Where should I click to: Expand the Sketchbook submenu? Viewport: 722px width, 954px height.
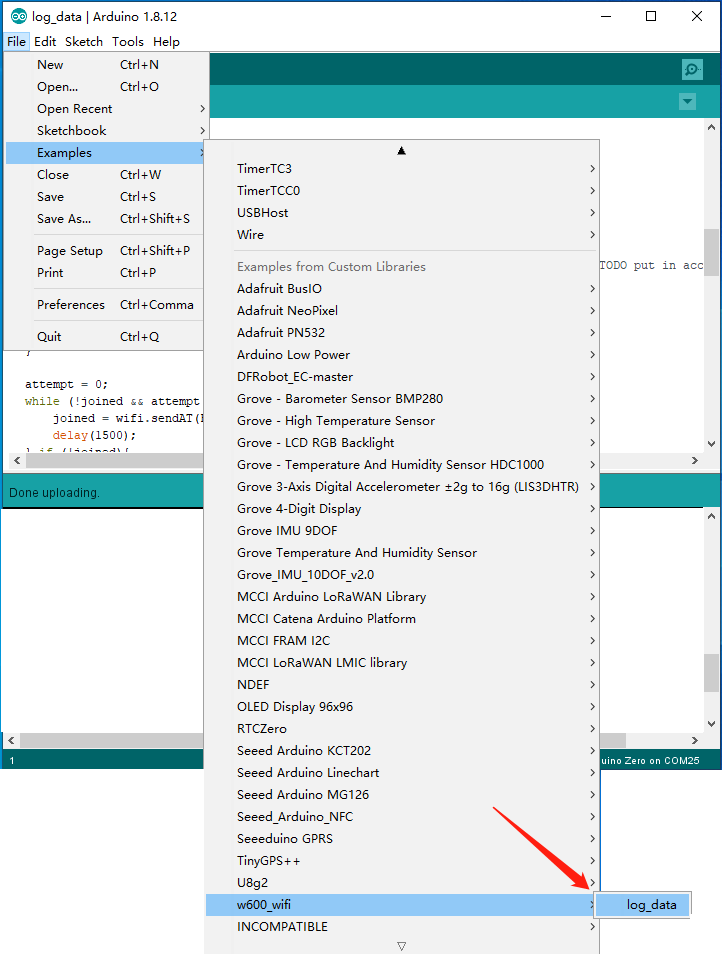tap(105, 130)
